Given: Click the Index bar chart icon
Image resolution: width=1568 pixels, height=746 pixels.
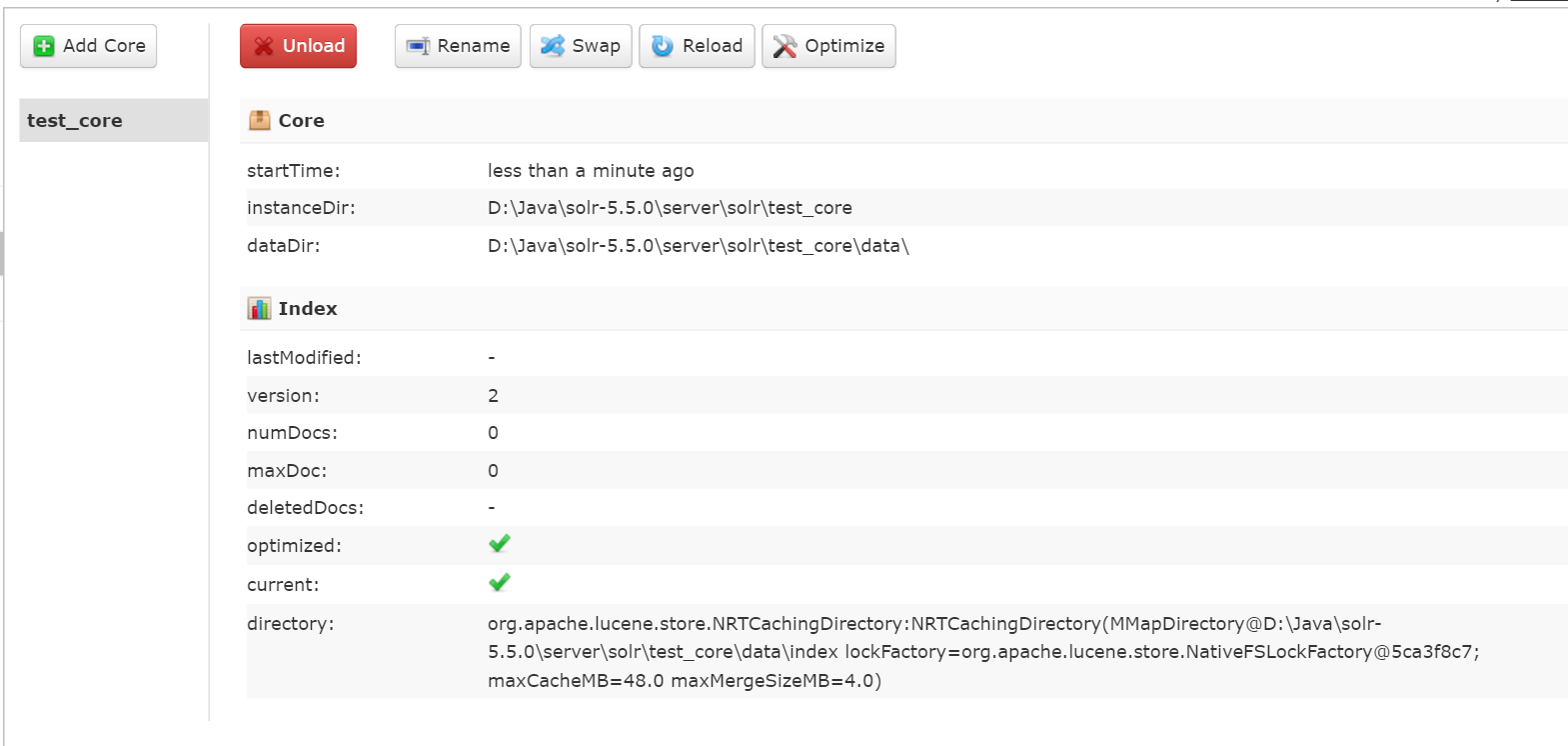Looking at the screenshot, I should point(260,308).
